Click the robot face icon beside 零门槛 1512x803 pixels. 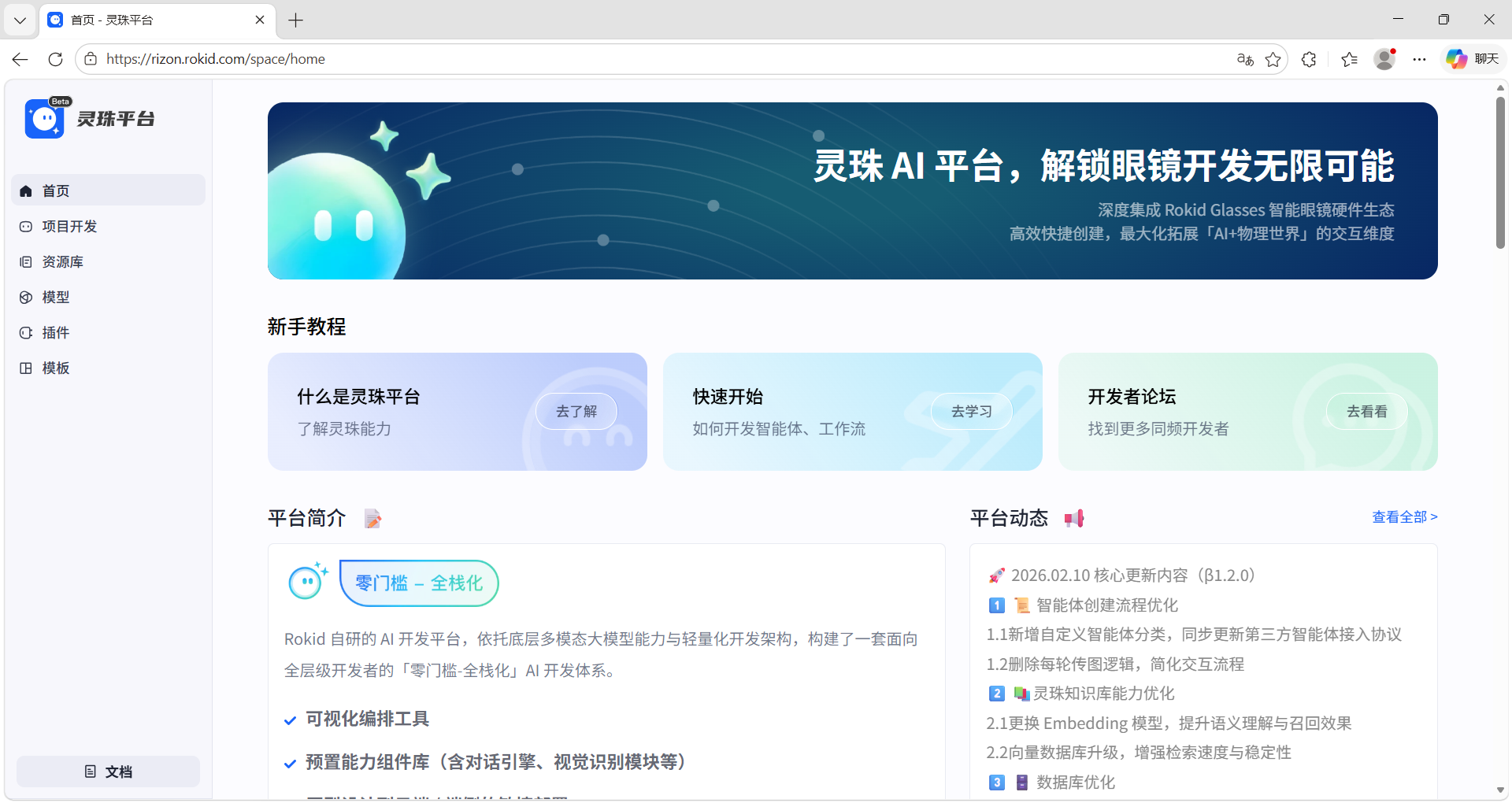(x=307, y=581)
